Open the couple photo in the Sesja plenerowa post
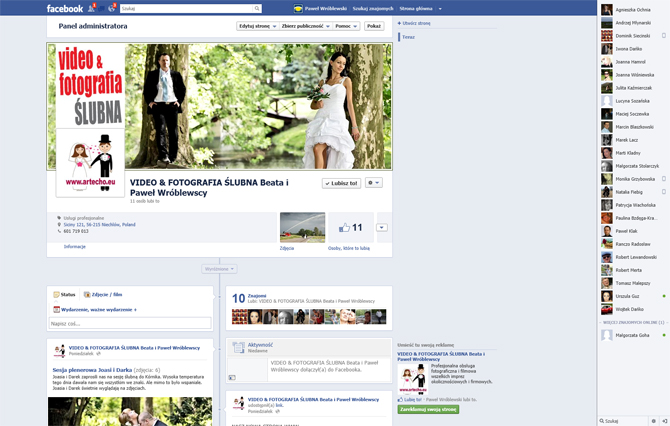 pyautogui.click(x=130, y=411)
